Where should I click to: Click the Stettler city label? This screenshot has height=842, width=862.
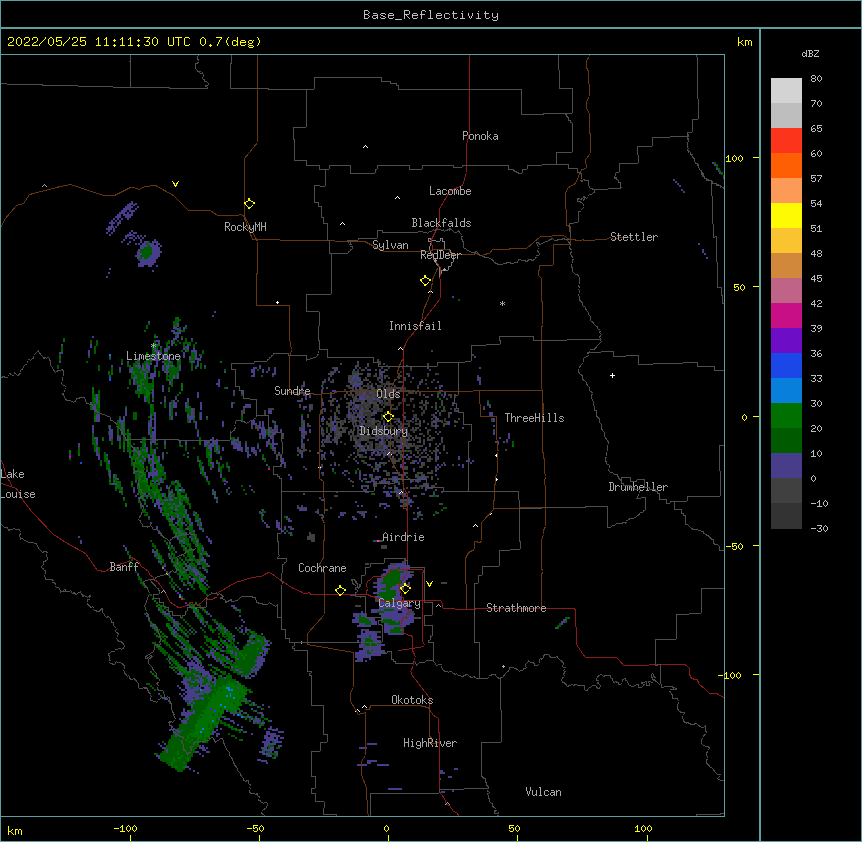(634, 237)
